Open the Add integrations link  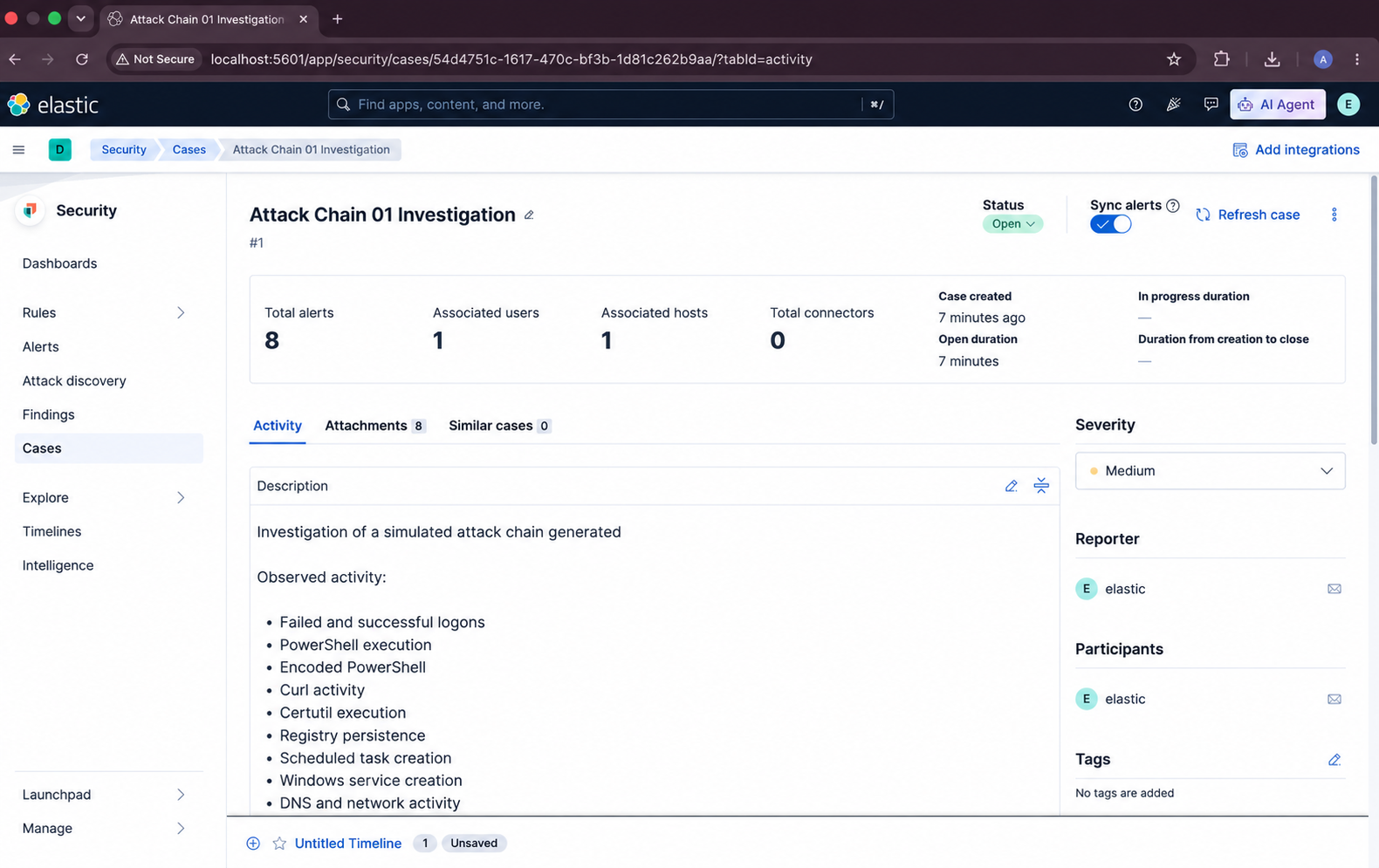[x=1295, y=150]
